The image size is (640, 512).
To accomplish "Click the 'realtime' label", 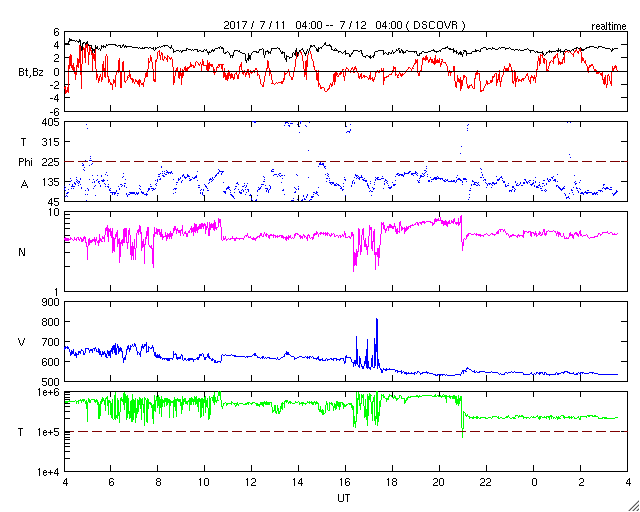I will click(x=609, y=27).
